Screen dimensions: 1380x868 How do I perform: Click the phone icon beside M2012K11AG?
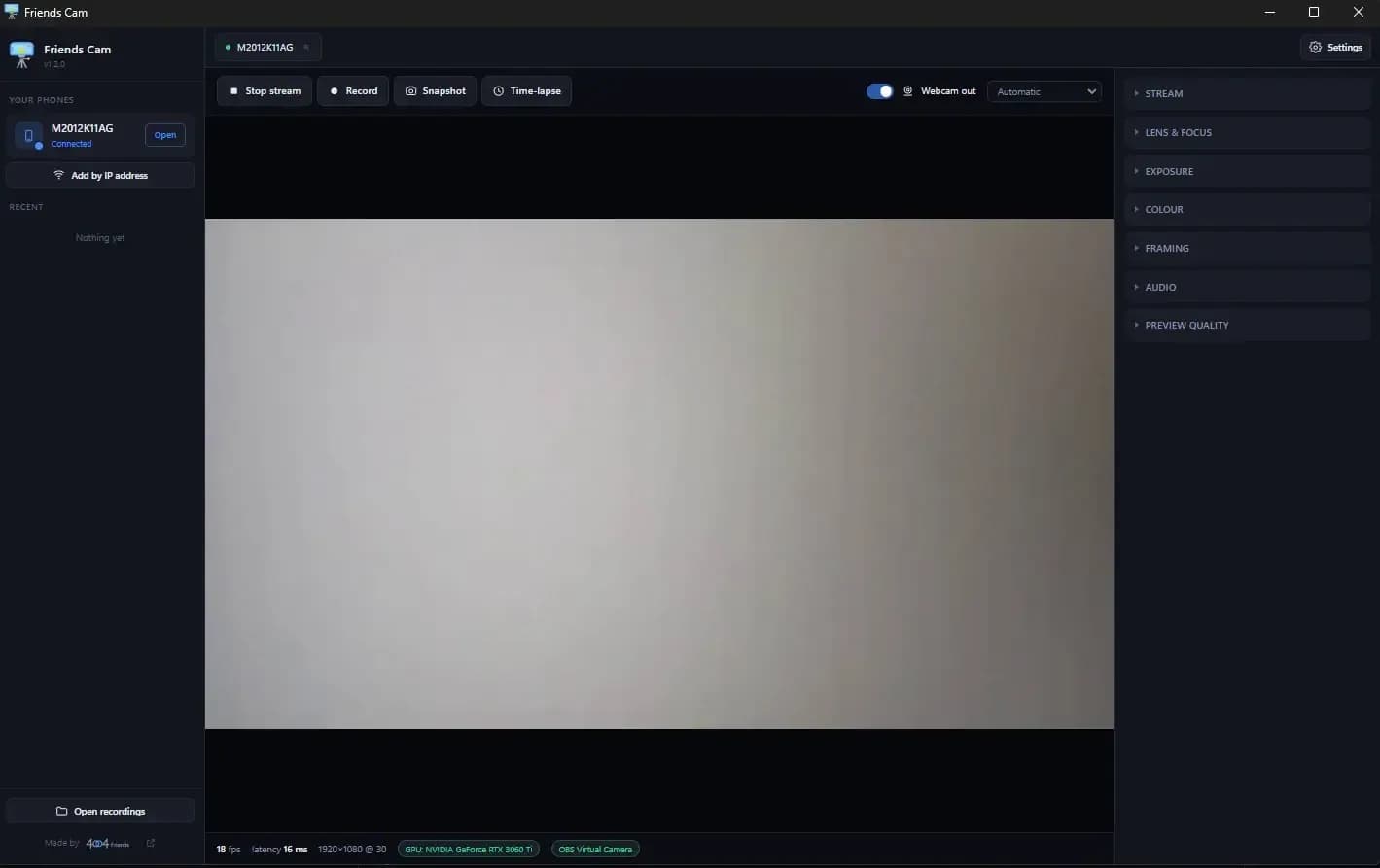click(28, 135)
